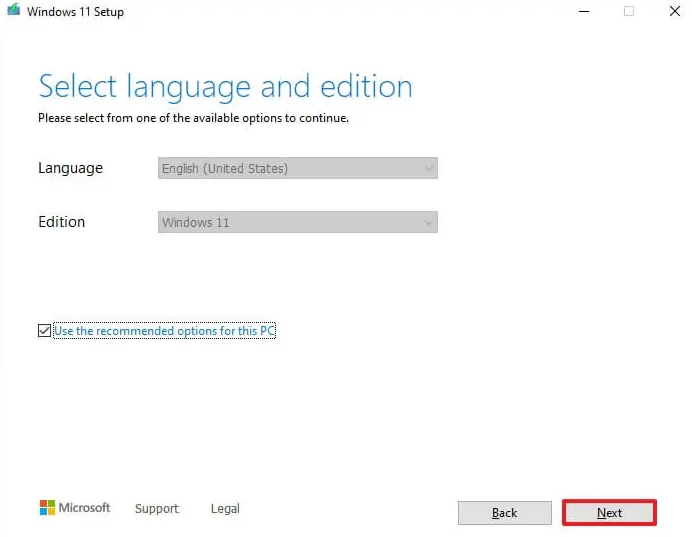Click the arrow on the Edition dropdown
This screenshot has height=537, width=692.
pos(429,222)
